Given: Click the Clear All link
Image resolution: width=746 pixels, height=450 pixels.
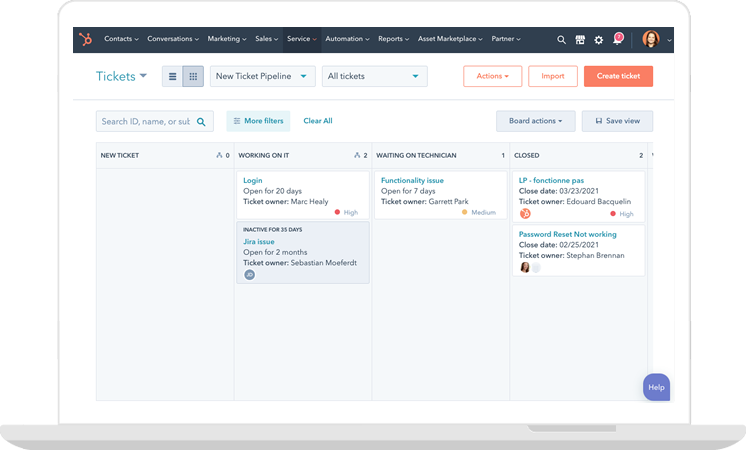Looking at the screenshot, I should pos(318,121).
